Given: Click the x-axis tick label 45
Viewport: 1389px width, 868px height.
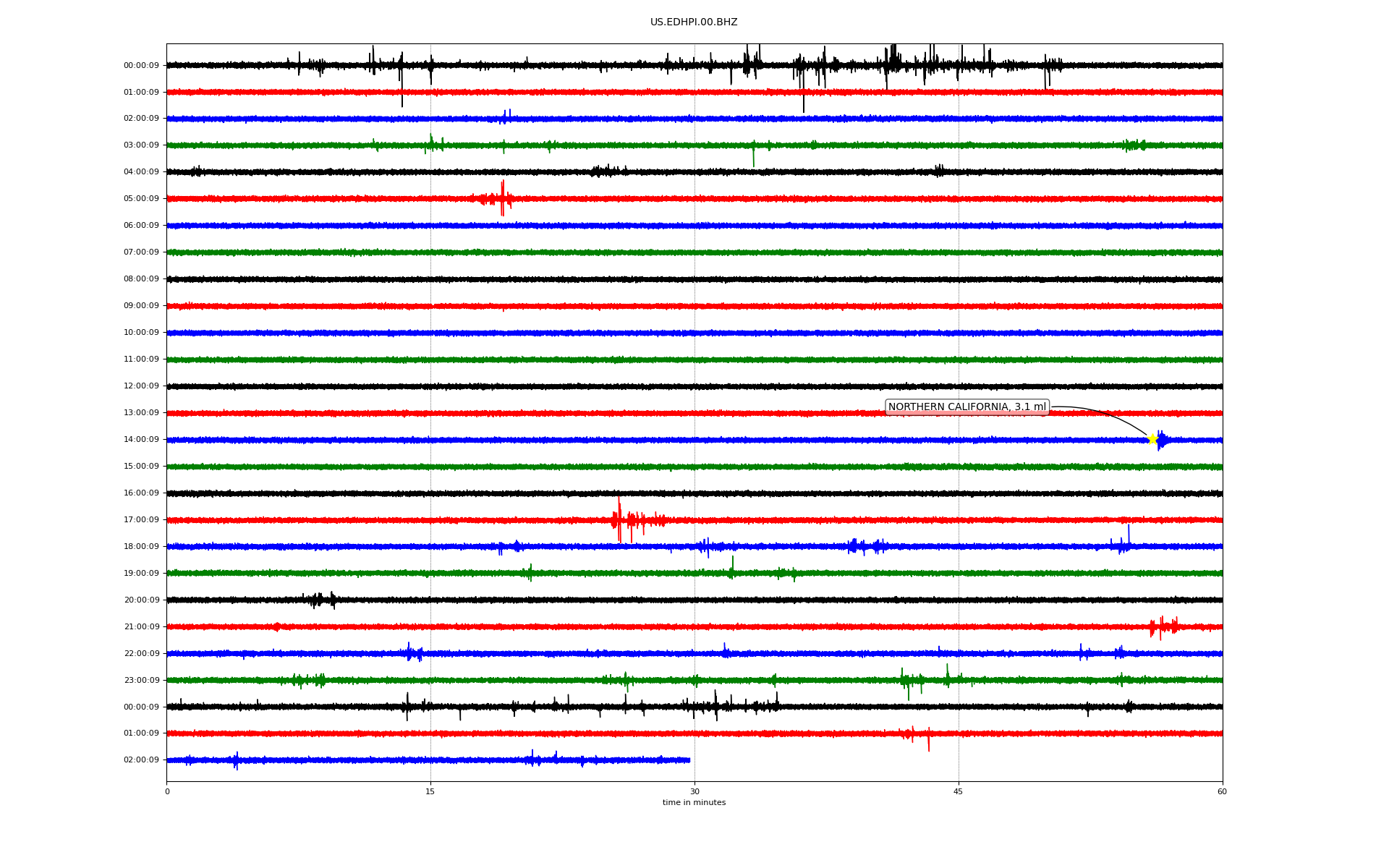Looking at the screenshot, I should [x=959, y=791].
